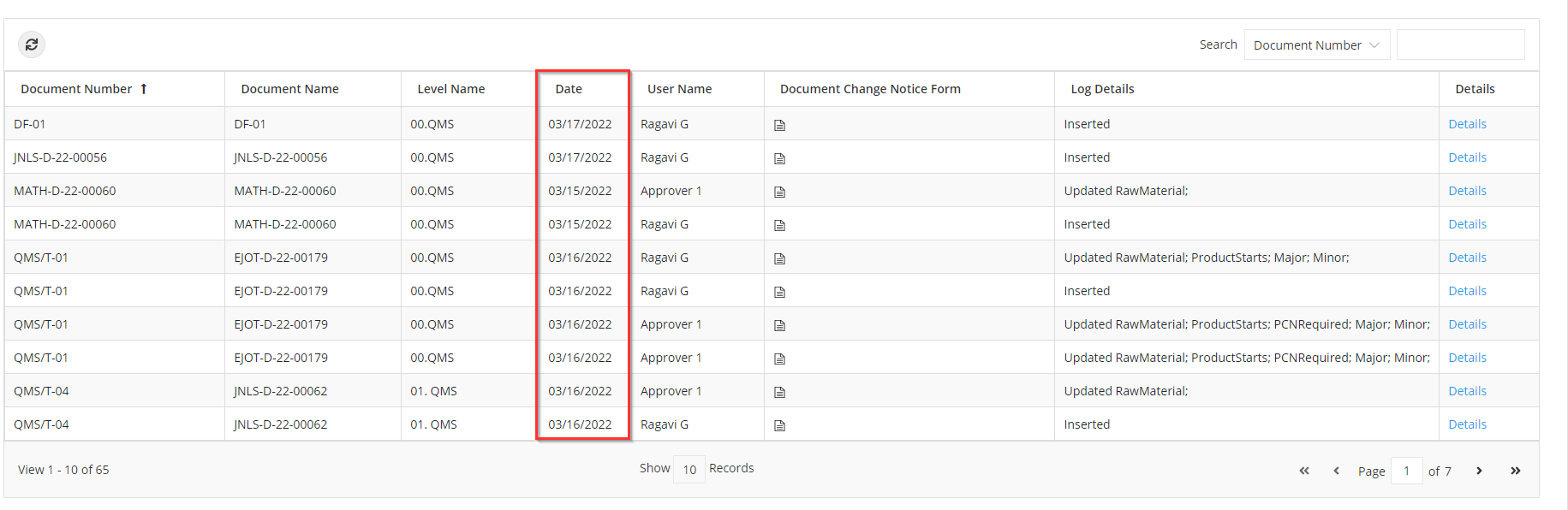The height and width of the screenshot is (510, 1568).
Task: Jump to the last page arrow
Action: click(x=1516, y=471)
